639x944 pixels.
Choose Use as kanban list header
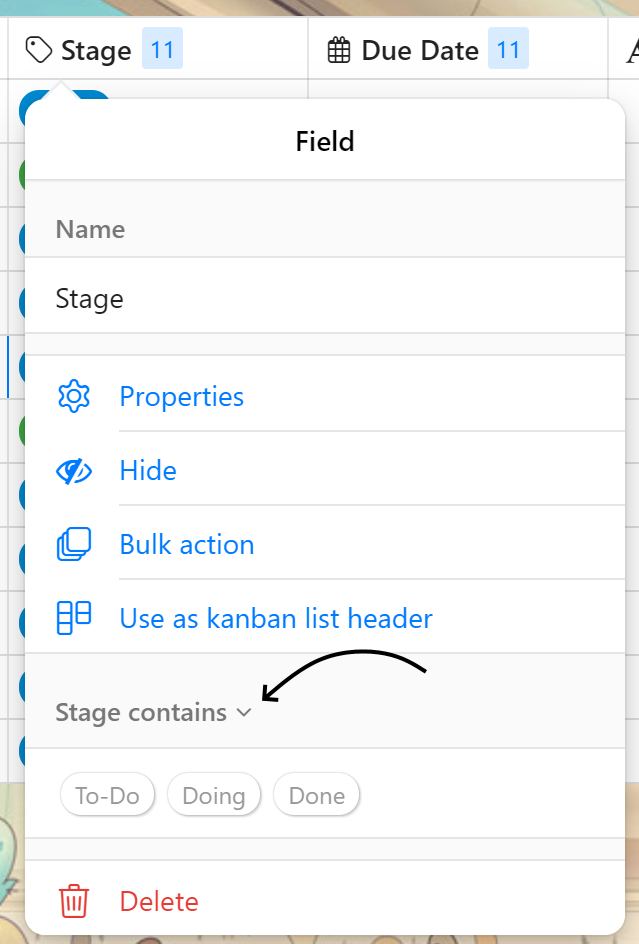pyautogui.click(x=276, y=618)
